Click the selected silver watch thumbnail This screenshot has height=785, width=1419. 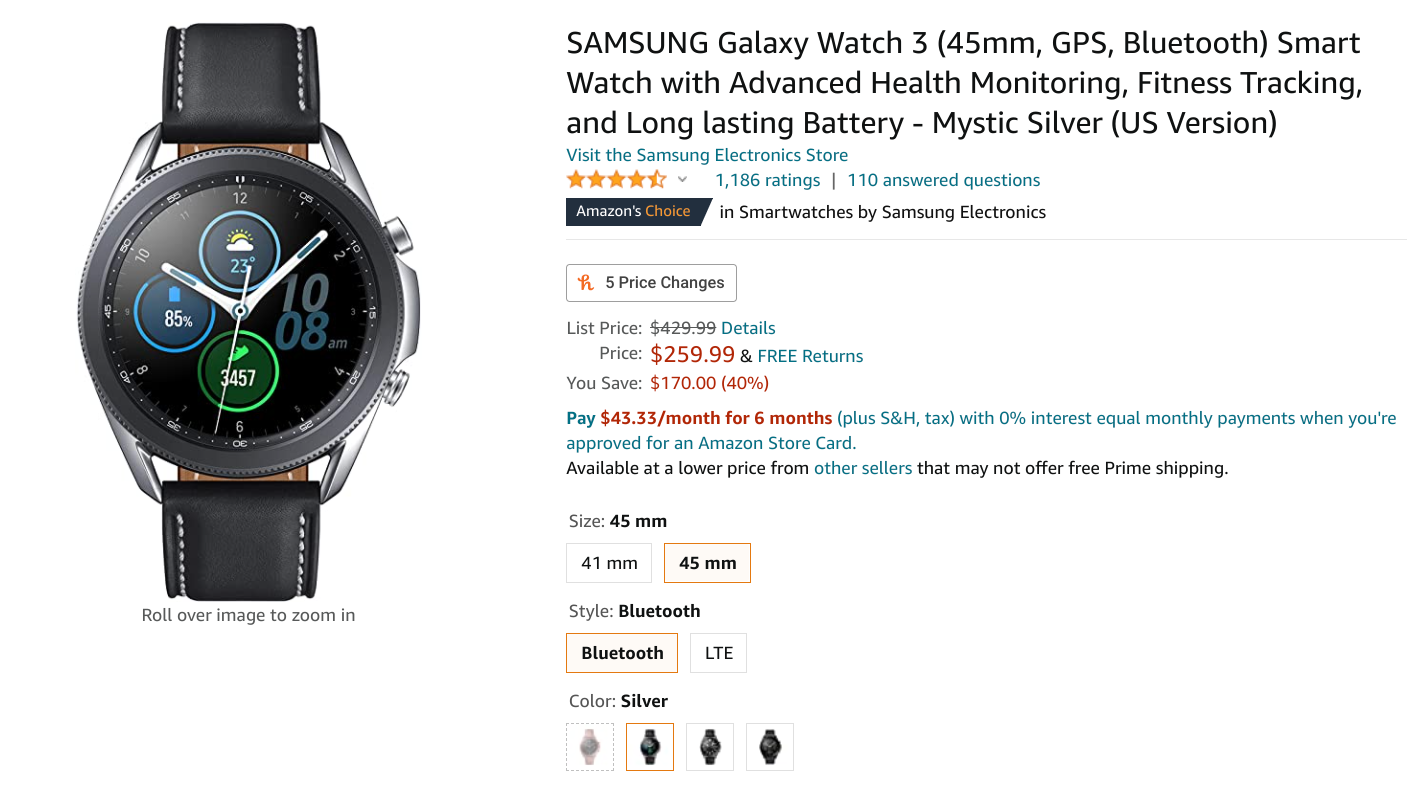pyautogui.click(x=649, y=746)
